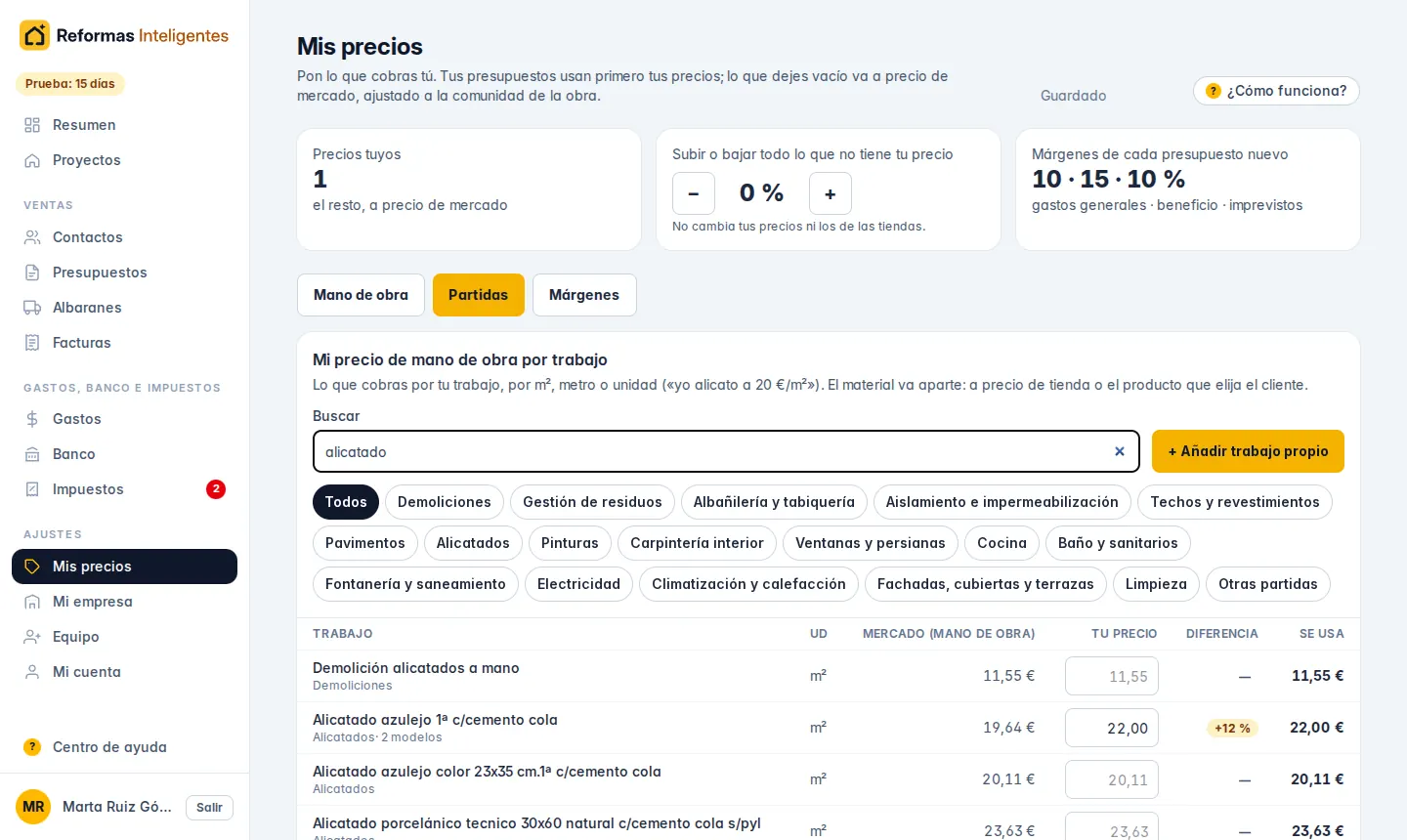The image size is (1407, 840).
Task: Open Mi cuenta via its person icon
Action: pos(32,672)
